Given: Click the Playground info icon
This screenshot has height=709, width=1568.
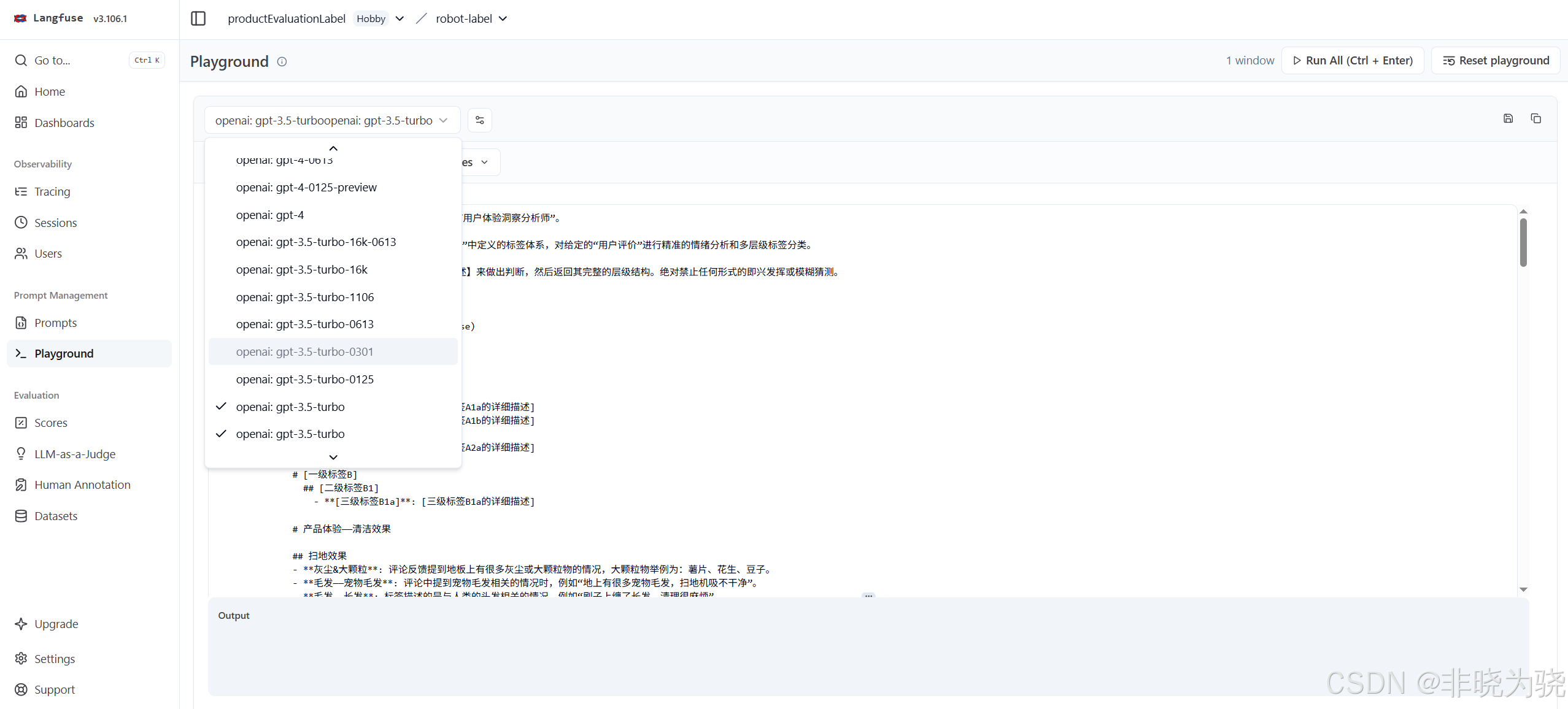Looking at the screenshot, I should 282,61.
